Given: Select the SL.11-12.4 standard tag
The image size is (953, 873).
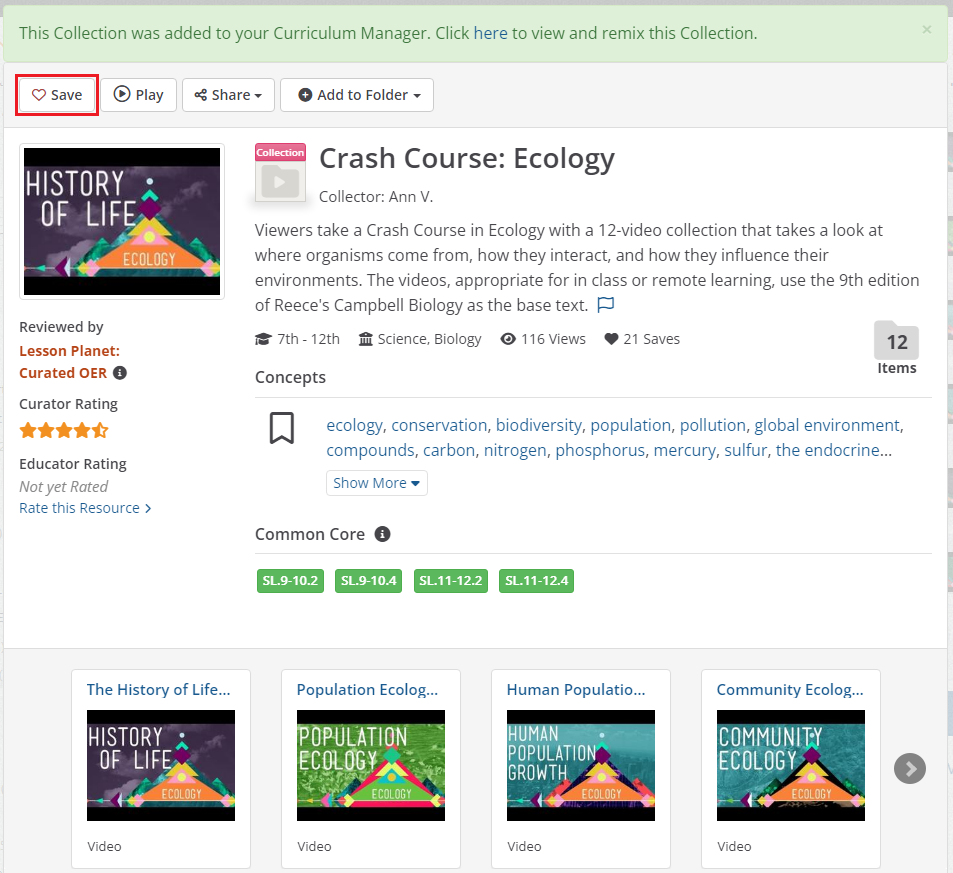Looking at the screenshot, I should [536, 581].
